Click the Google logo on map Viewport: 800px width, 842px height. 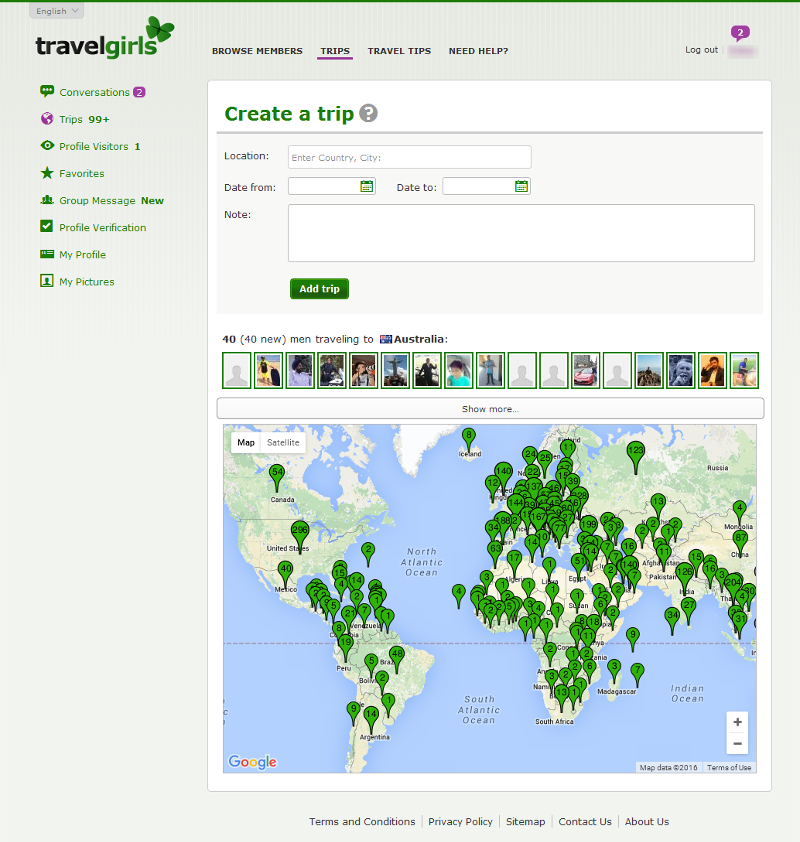[x=252, y=761]
